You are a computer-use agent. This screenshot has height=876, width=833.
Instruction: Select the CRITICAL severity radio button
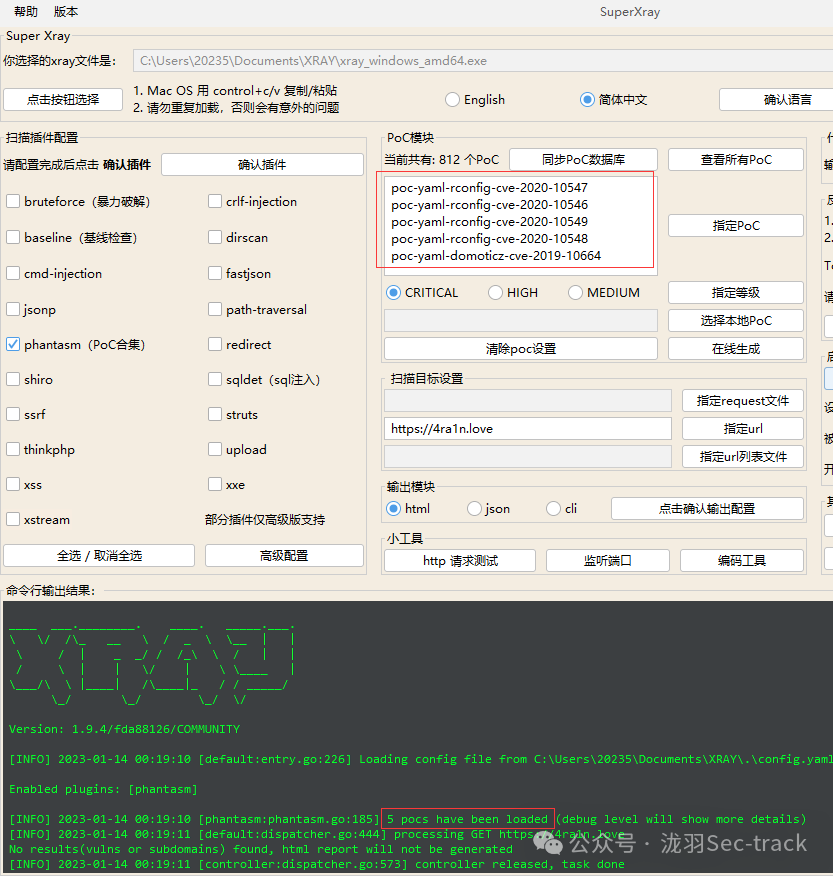coord(393,293)
